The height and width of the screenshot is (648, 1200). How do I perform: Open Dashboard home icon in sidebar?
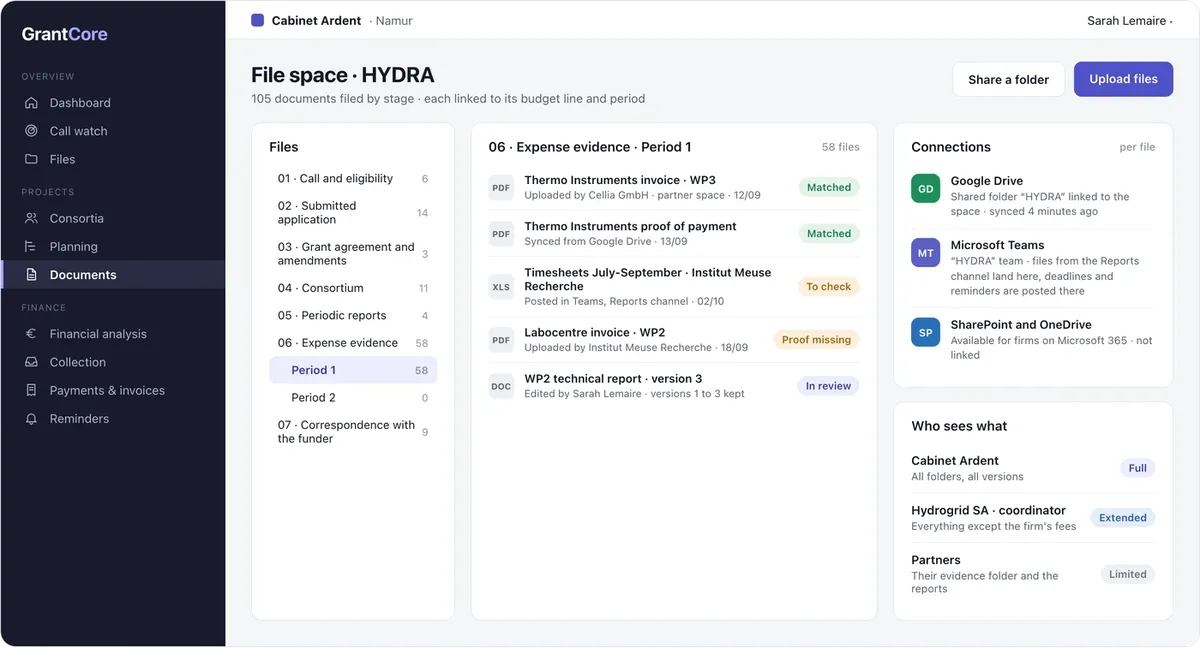(31, 103)
